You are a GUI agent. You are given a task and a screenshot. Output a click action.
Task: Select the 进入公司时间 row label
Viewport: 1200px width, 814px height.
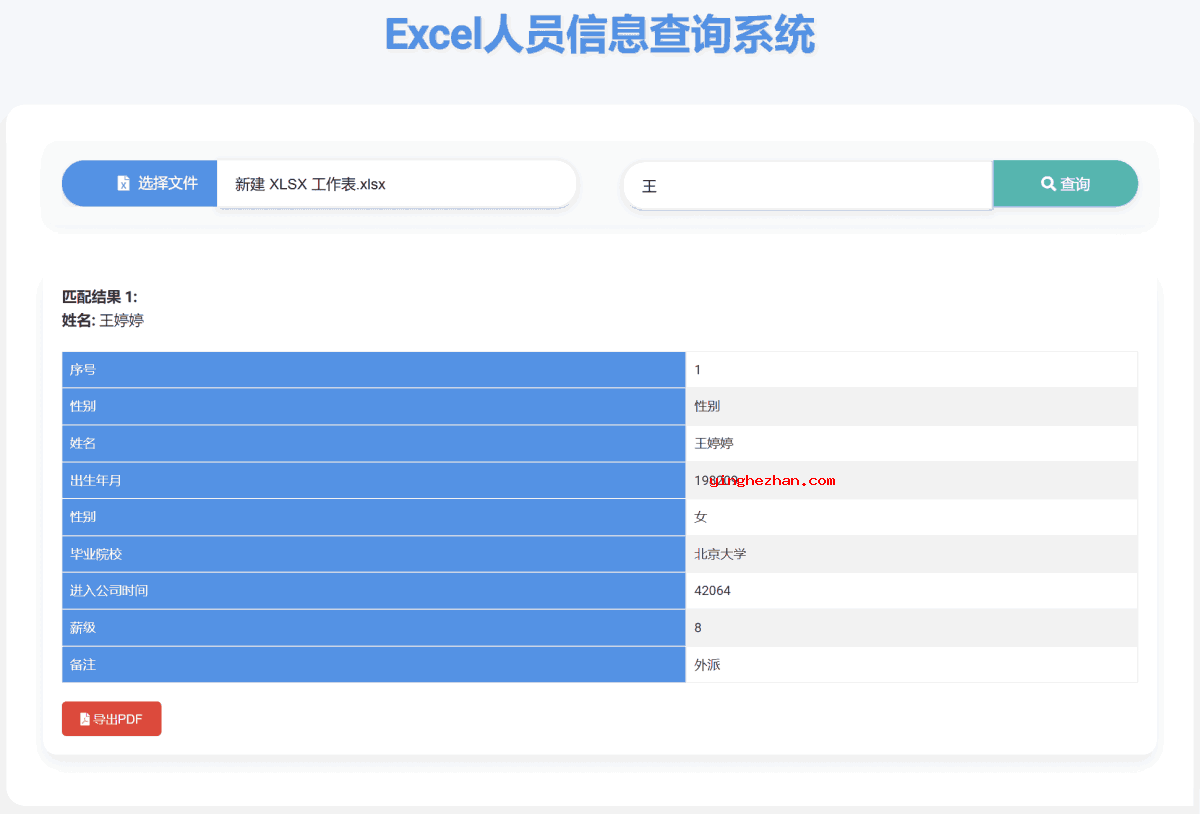tap(373, 591)
